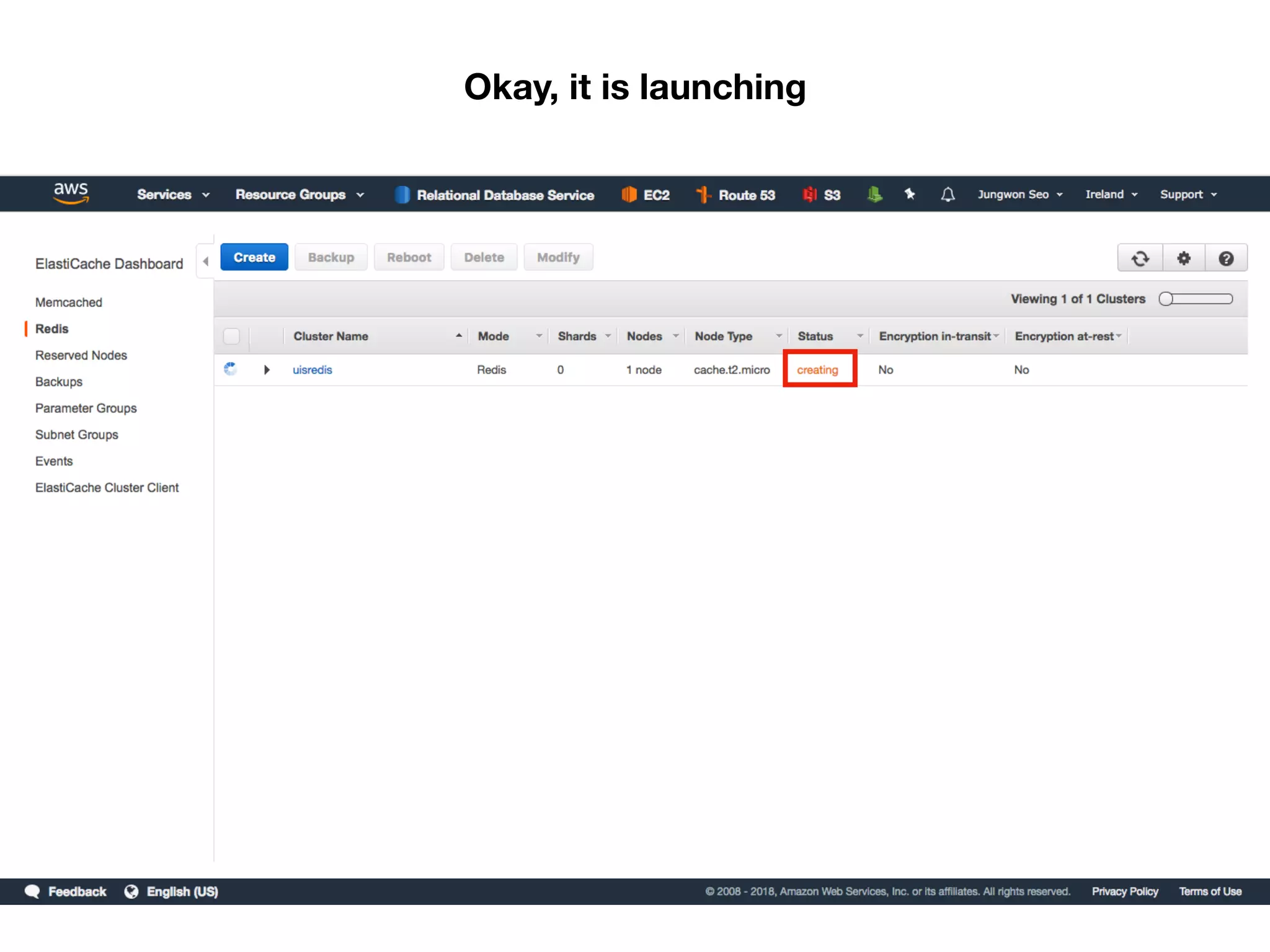This screenshot has width=1270, height=952.
Task: Click the pin shortcuts icon
Action: click(x=910, y=194)
